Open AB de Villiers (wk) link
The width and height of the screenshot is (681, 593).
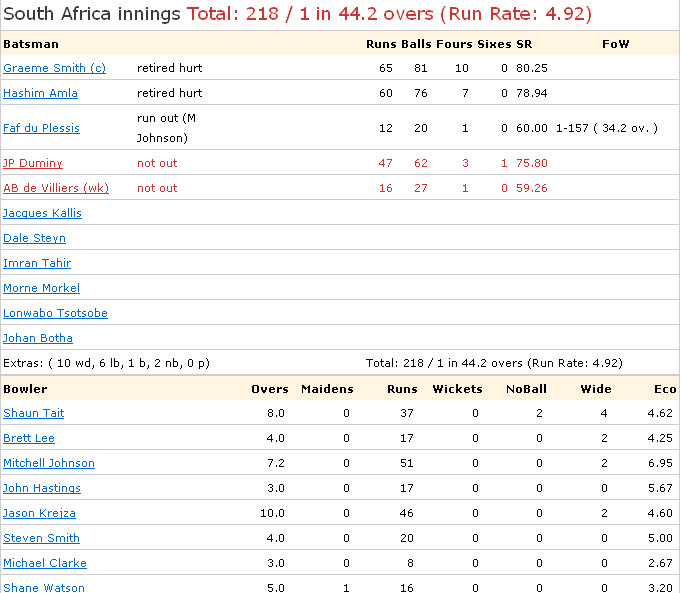(56, 188)
